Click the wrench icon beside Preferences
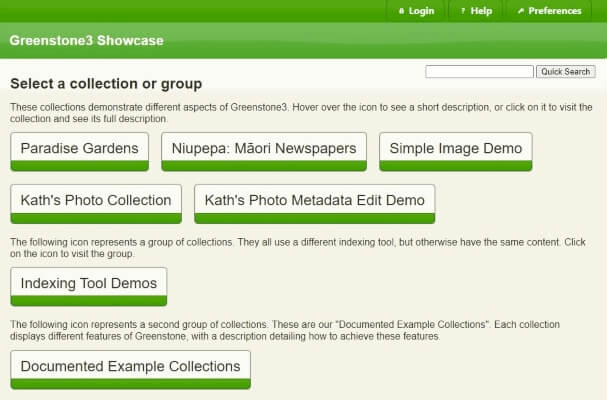 coord(521,11)
